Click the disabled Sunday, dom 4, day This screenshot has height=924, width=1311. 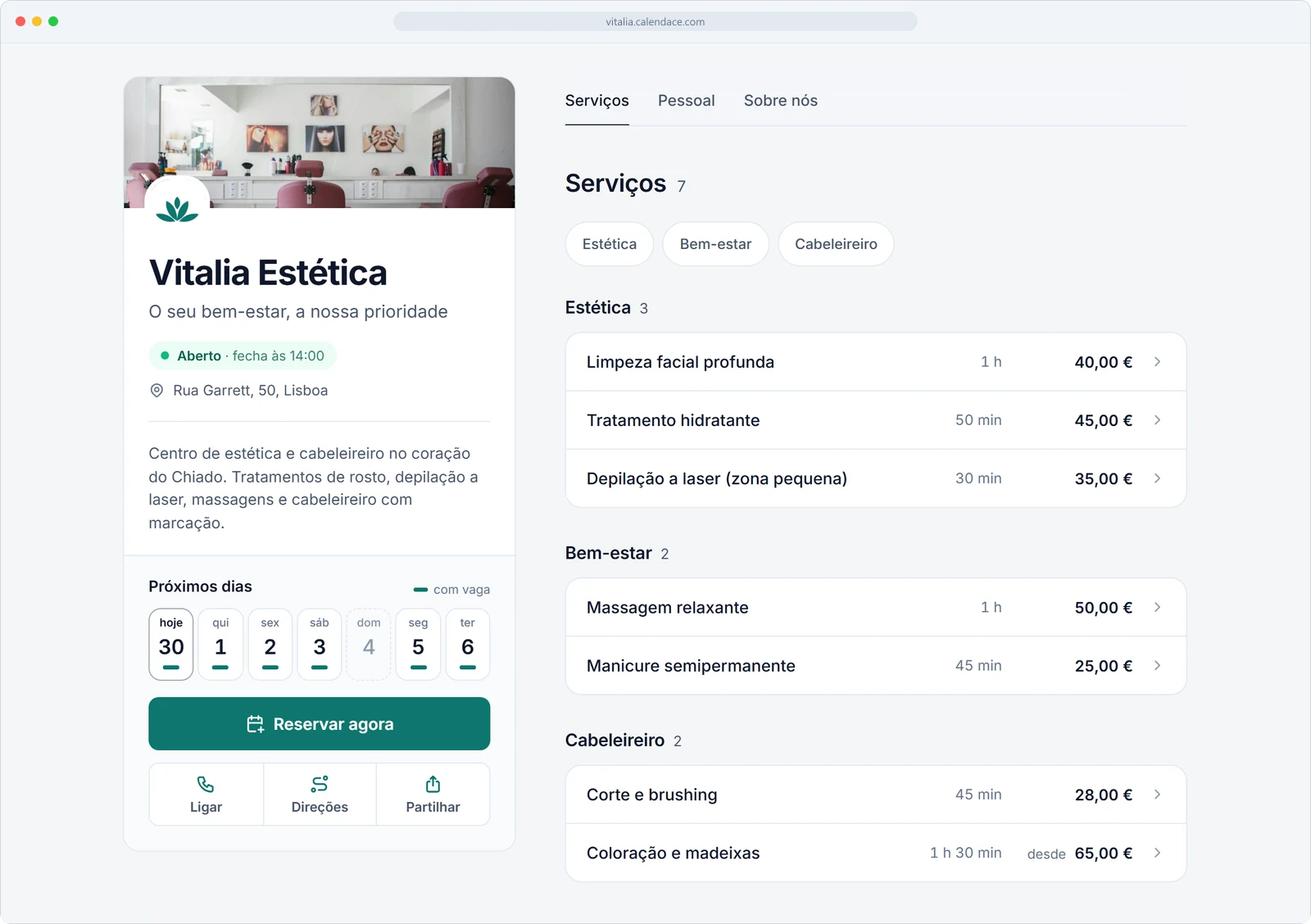tap(369, 644)
